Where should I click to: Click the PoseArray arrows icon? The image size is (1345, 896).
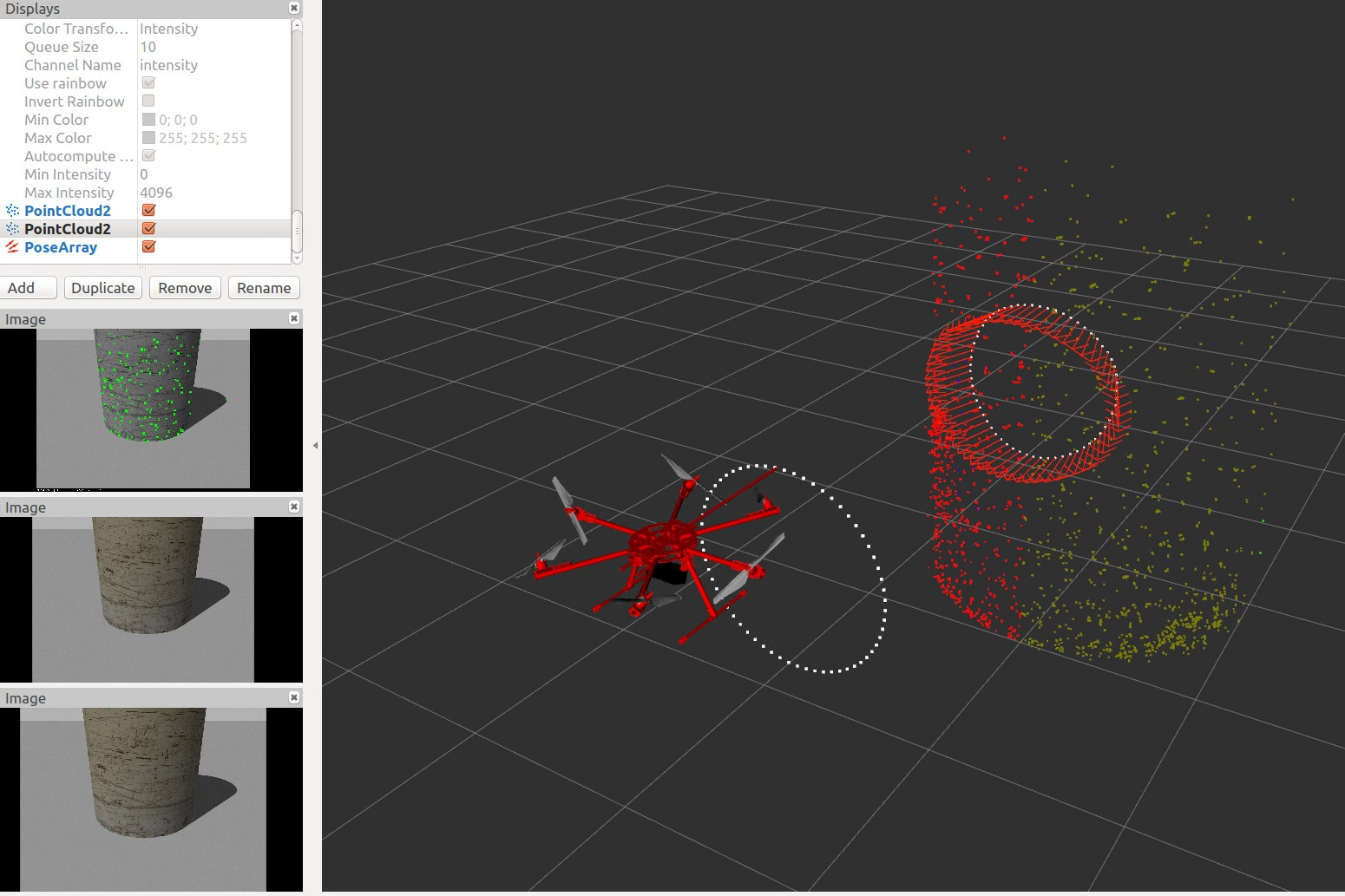click(12, 247)
